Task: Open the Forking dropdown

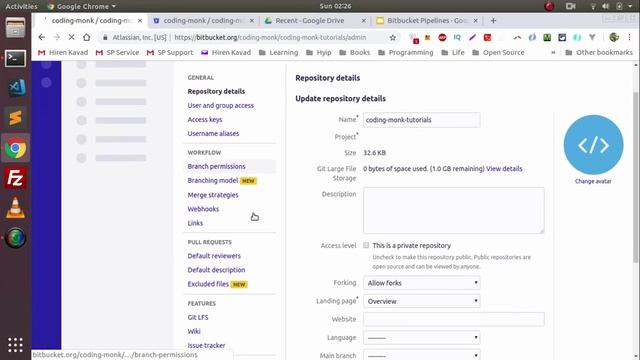Action: coord(422,283)
